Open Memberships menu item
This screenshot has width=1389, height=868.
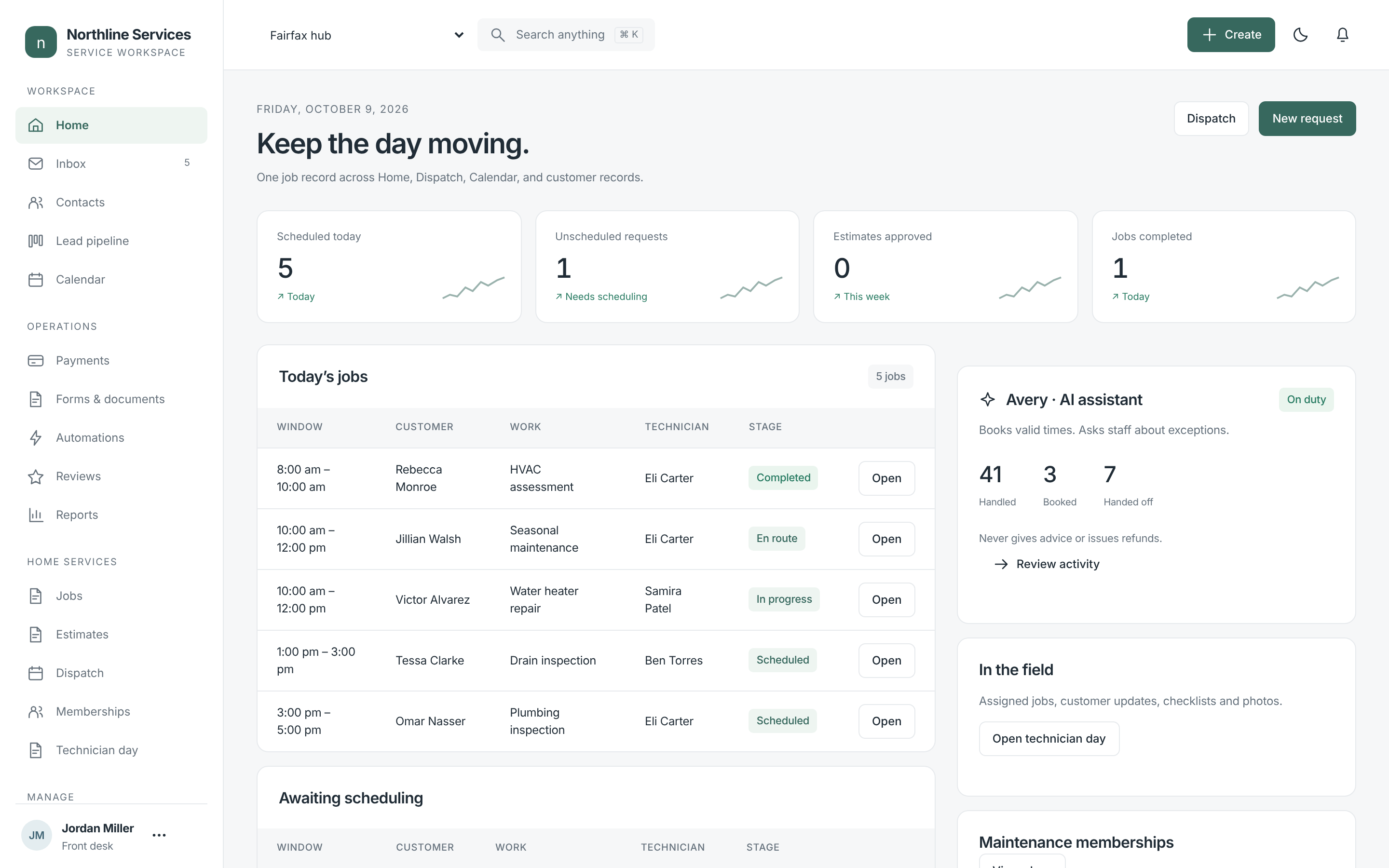[x=111, y=711]
